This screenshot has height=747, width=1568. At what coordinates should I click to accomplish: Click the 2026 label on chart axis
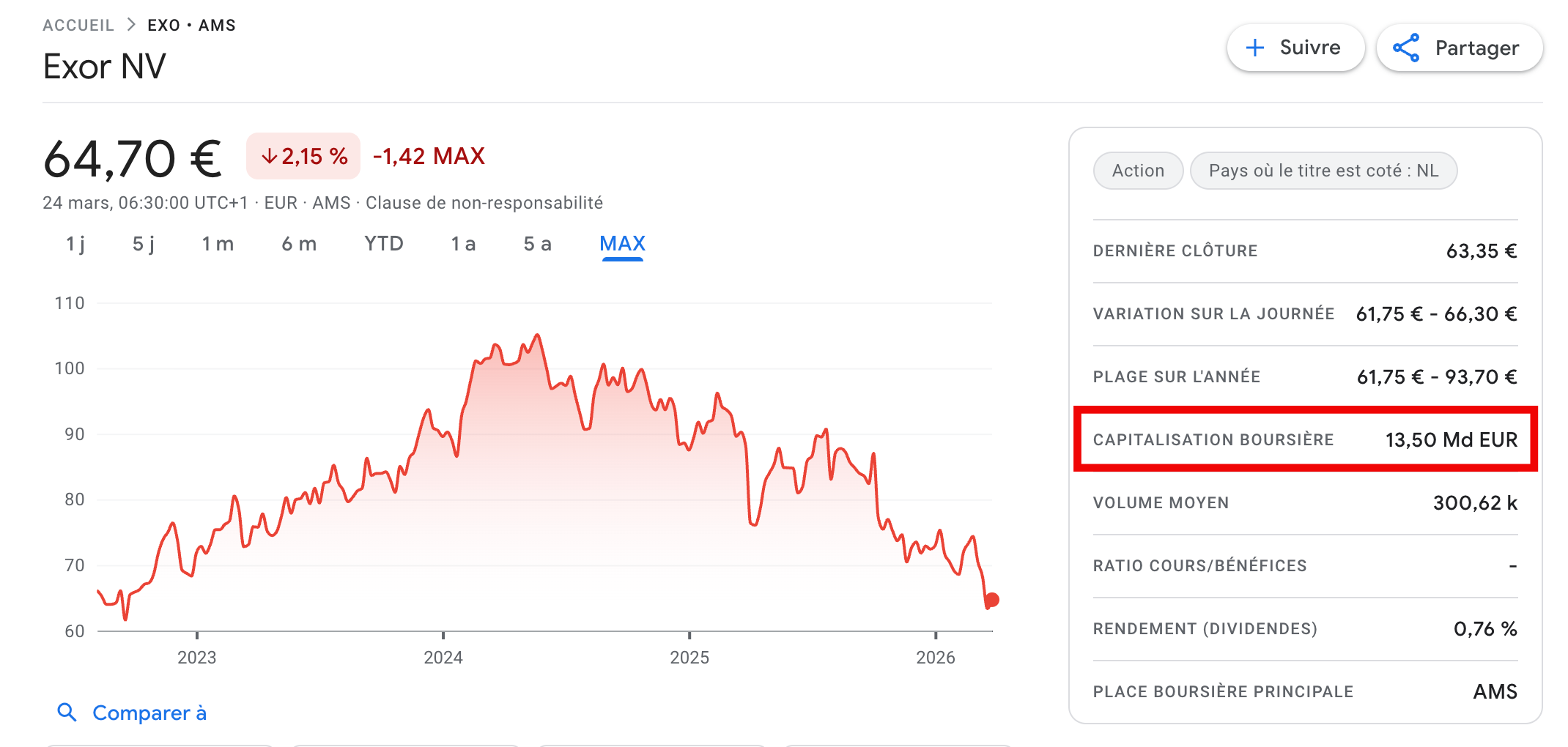click(936, 657)
